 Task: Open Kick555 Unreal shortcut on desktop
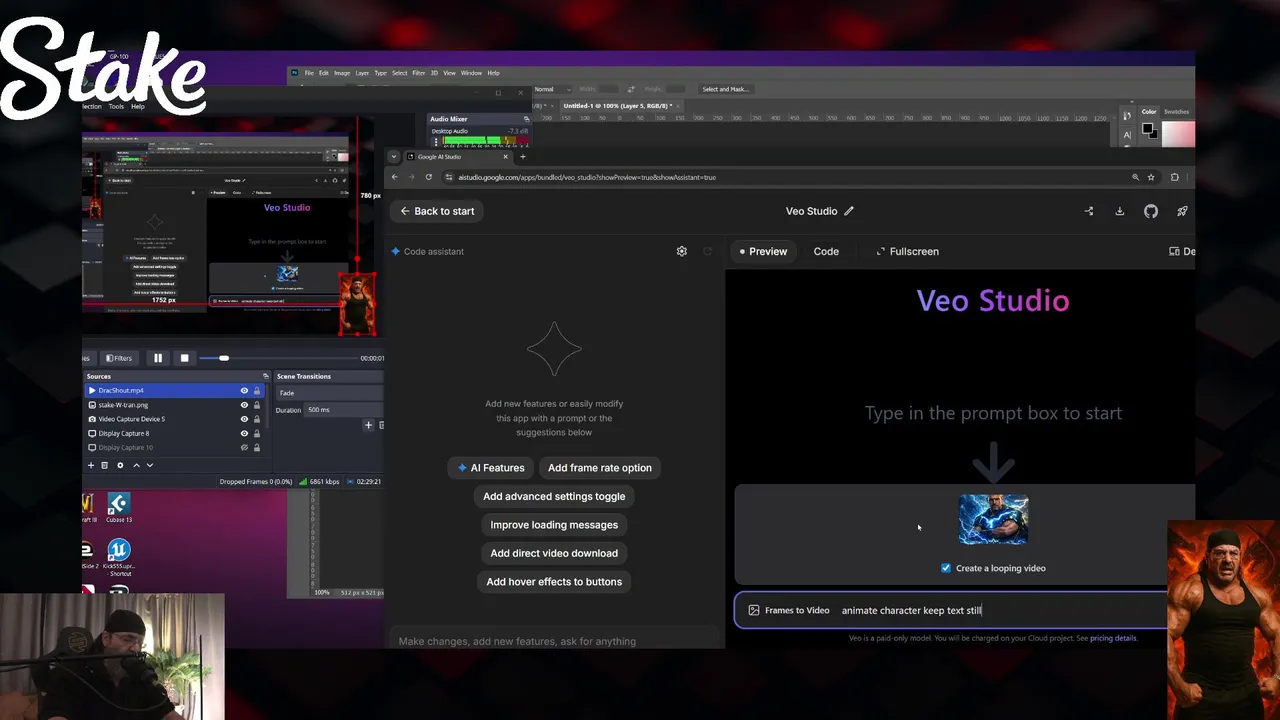119,558
